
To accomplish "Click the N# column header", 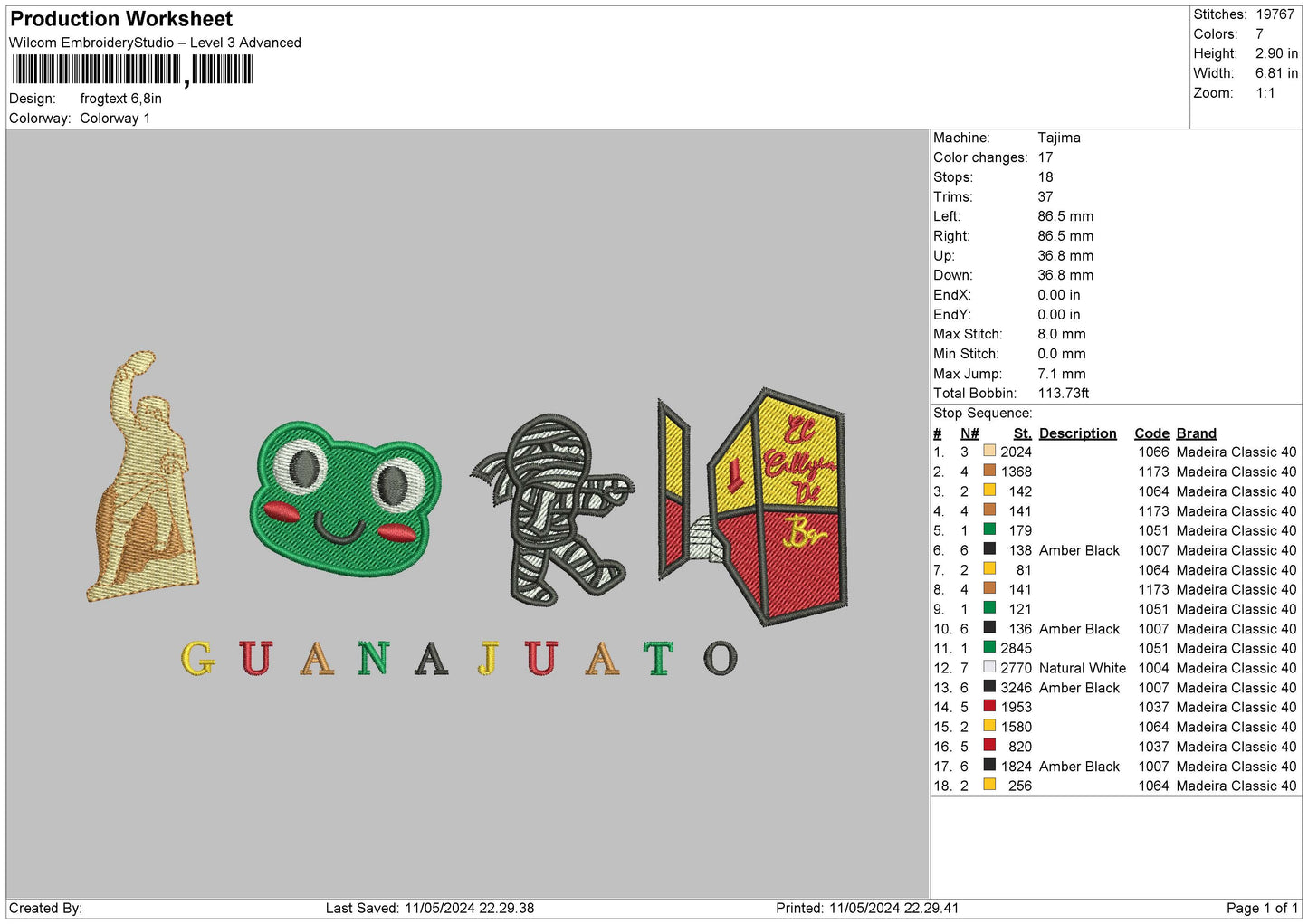I will (969, 433).
